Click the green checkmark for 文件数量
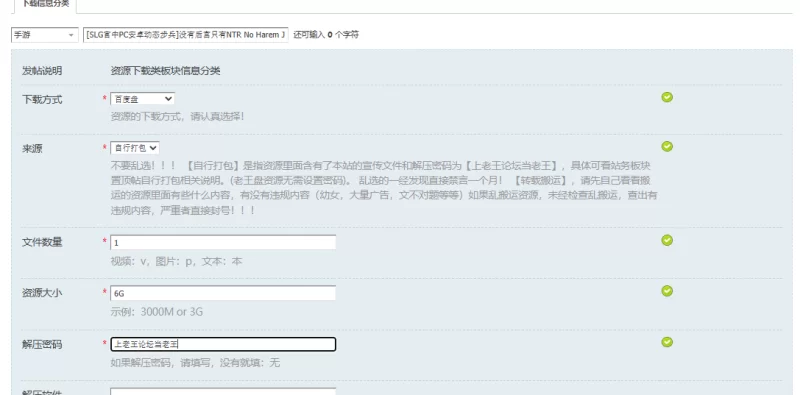The width and height of the screenshot is (800, 395). pos(667,240)
